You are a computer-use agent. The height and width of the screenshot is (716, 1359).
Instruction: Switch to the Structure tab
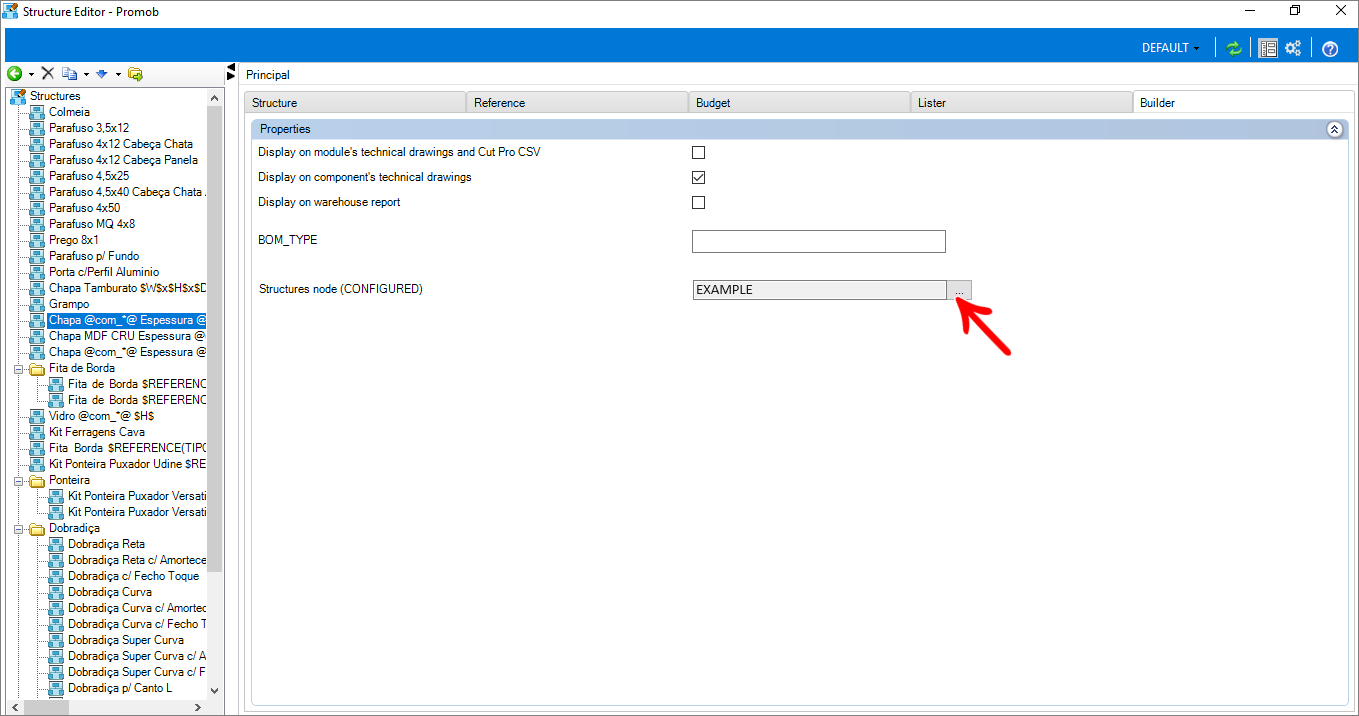(x=355, y=102)
